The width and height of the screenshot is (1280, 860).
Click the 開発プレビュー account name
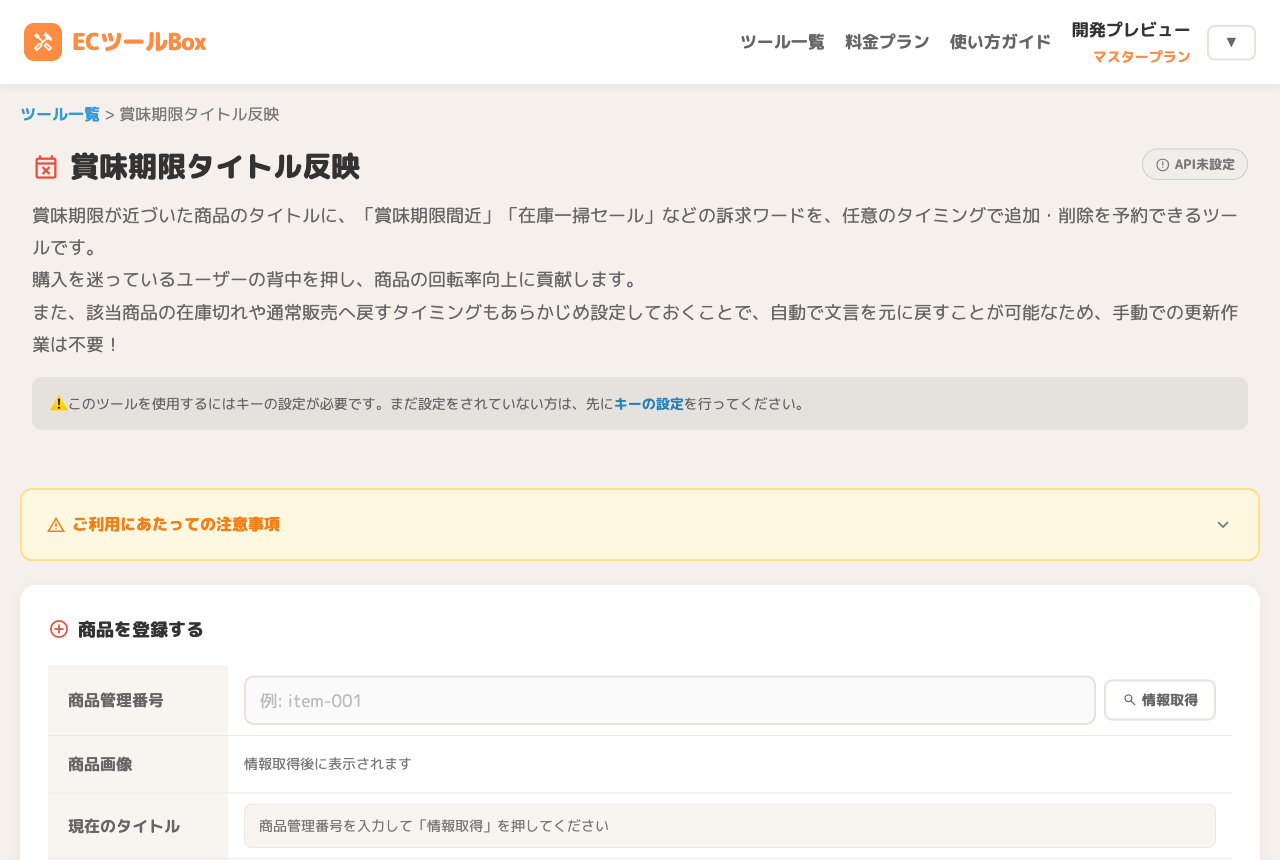(1131, 30)
